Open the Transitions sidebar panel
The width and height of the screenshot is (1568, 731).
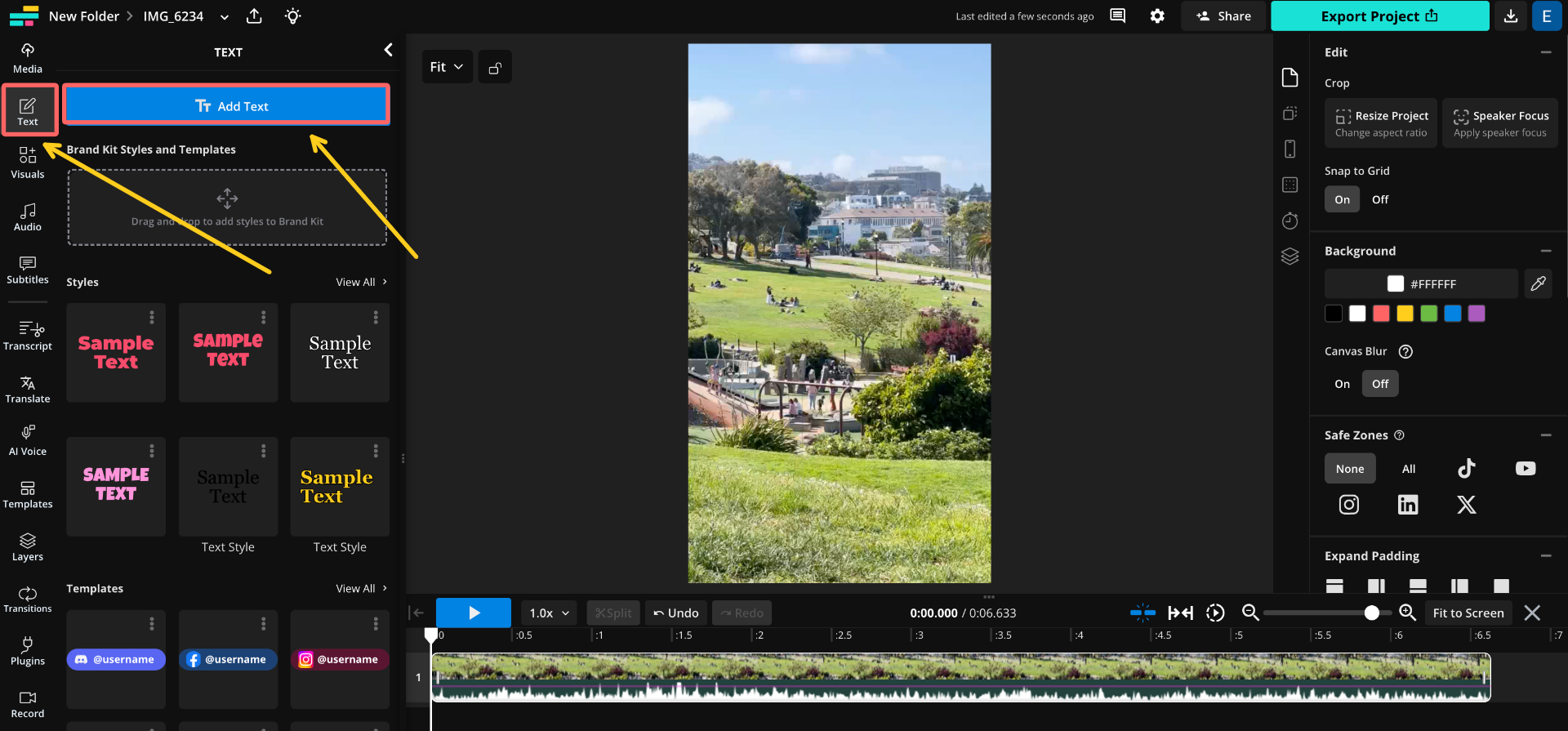28,600
